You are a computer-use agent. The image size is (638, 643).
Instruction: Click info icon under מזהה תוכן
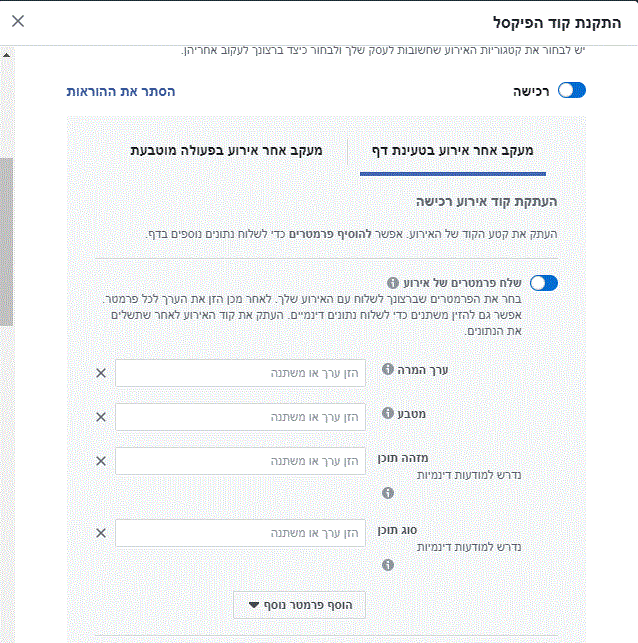pyautogui.click(x=388, y=493)
